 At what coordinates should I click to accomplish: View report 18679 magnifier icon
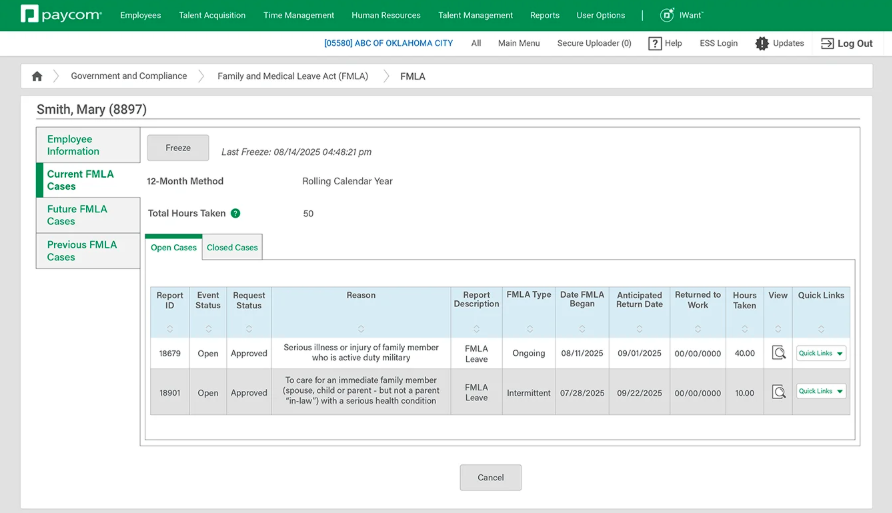pos(779,353)
